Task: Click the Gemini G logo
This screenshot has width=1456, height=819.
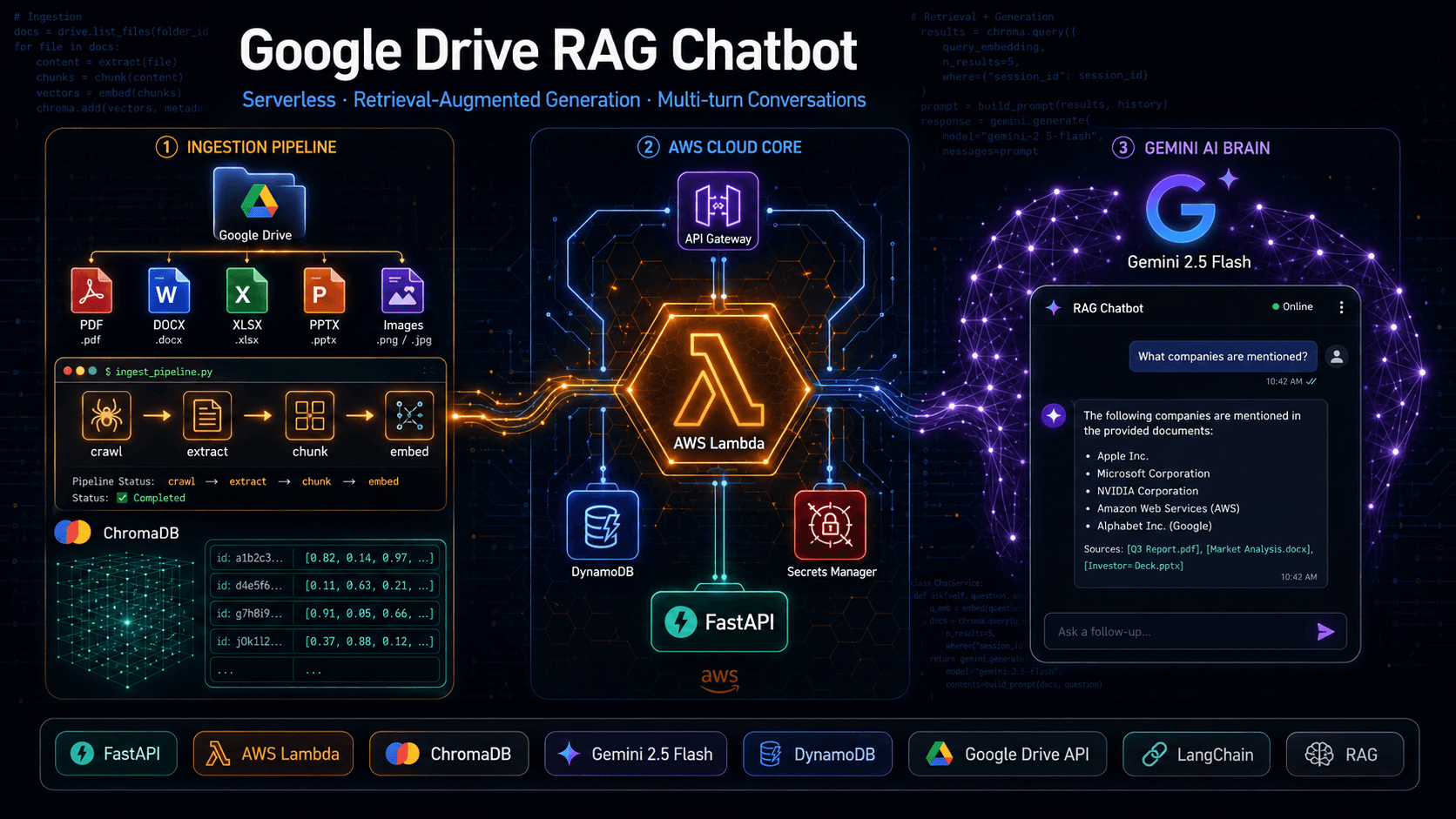Action: pyautogui.click(x=1181, y=209)
